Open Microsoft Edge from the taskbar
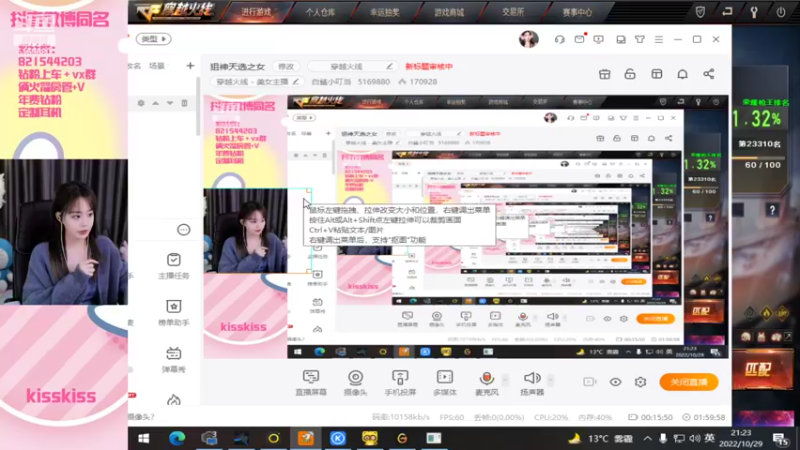The height and width of the screenshot is (450, 800). pyautogui.click(x=177, y=438)
